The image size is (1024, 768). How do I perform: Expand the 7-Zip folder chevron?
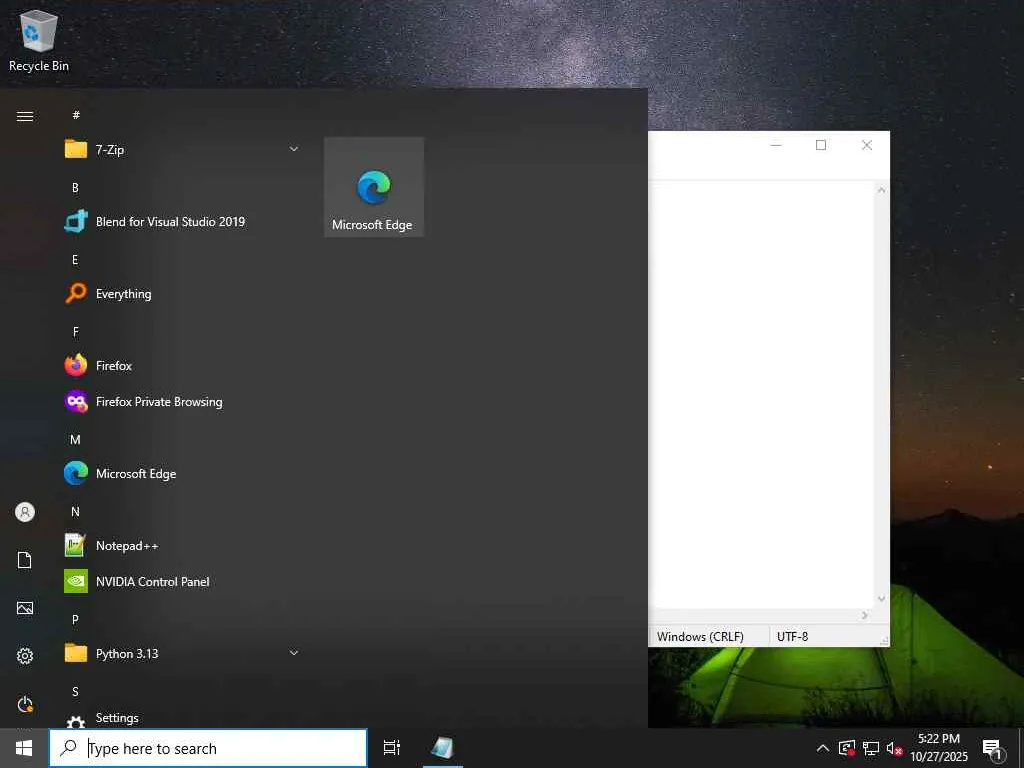294,150
